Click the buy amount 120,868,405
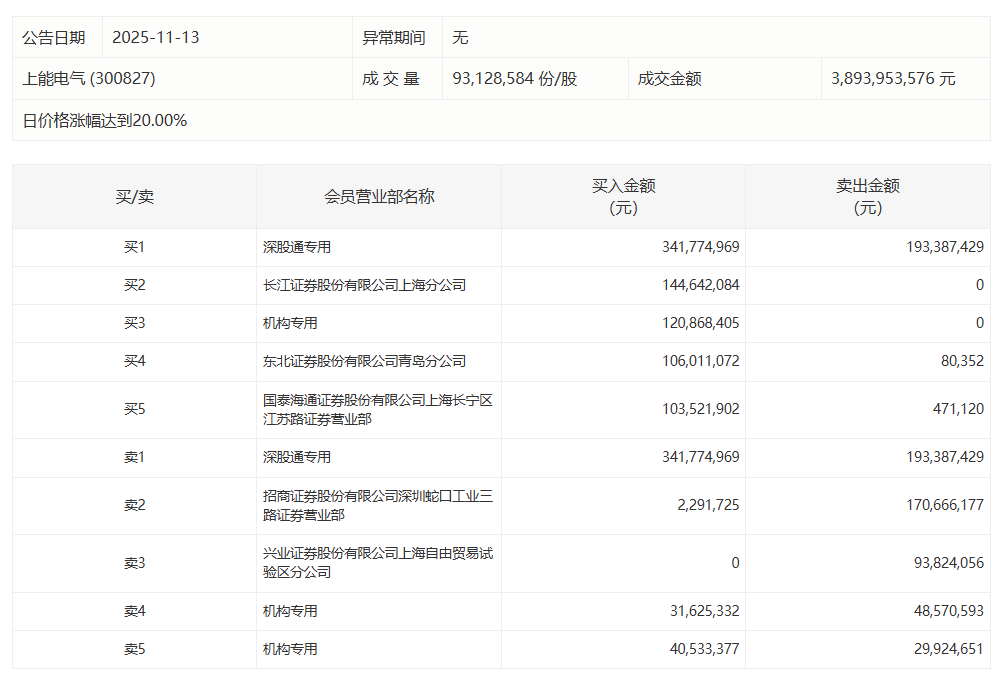The height and width of the screenshot is (686, 1004). tap(700, 323)
